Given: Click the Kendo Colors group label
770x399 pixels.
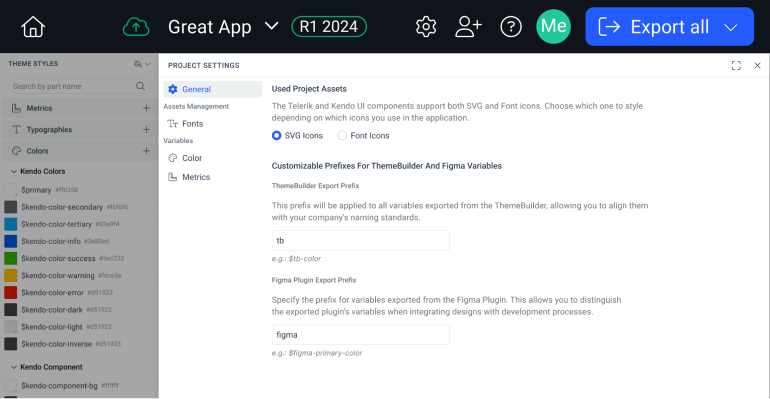Looking at the screenshot, I should click(43, 171).
